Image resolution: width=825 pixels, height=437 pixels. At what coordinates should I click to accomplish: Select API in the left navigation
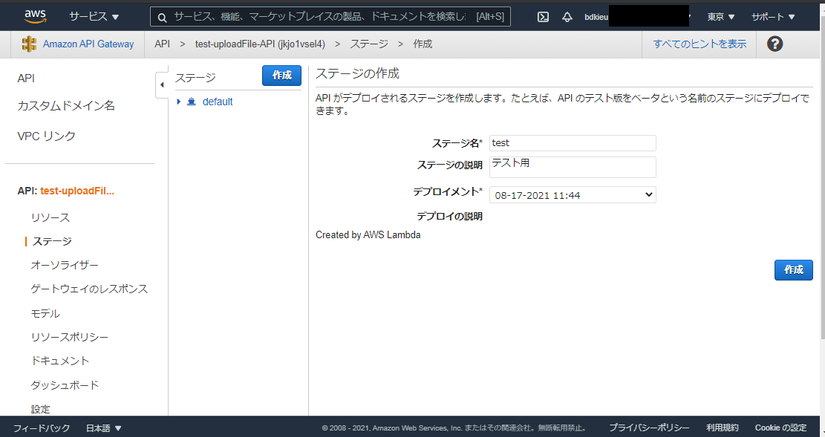click(x=26, y=78)
